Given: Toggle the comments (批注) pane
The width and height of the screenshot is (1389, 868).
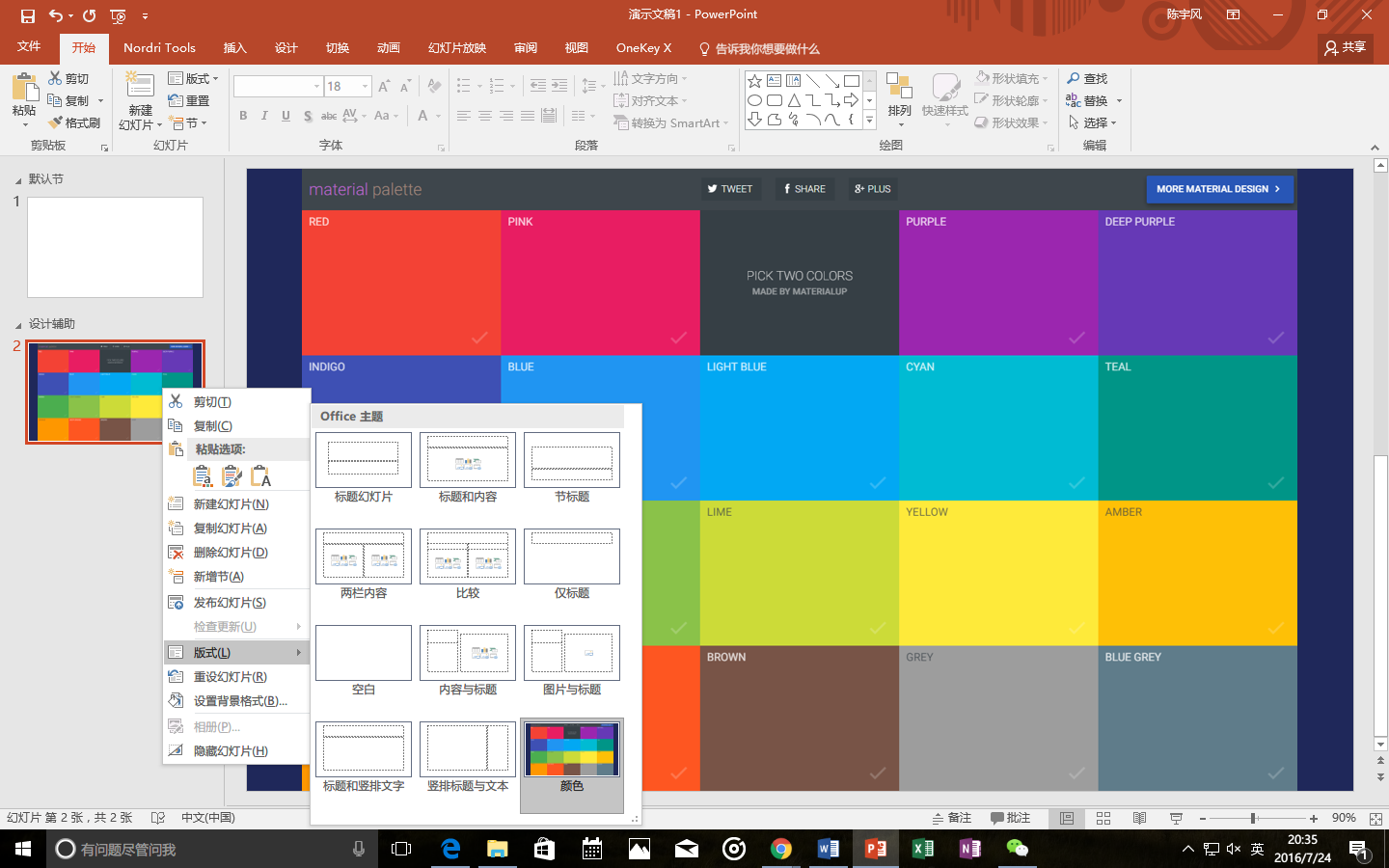Looking at the screenshot, I should [x=1010, y=818].
